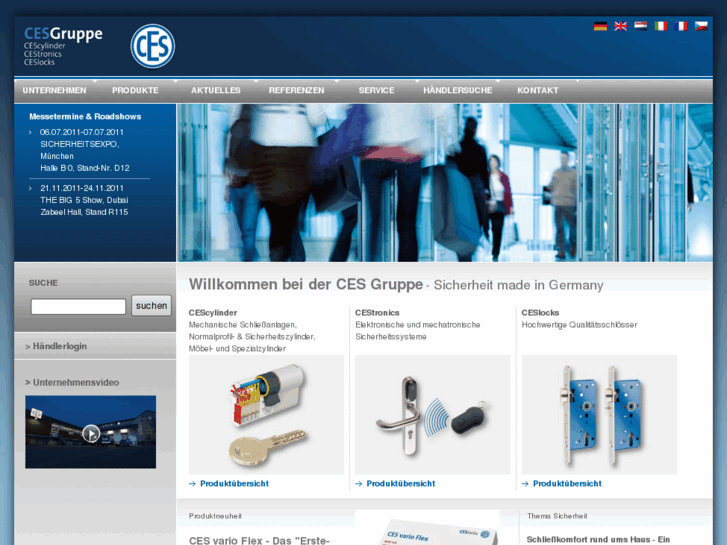The height and width of the screenshot is (545, 727).
Task: Click the round CES logo
Action: click(153, 46)
